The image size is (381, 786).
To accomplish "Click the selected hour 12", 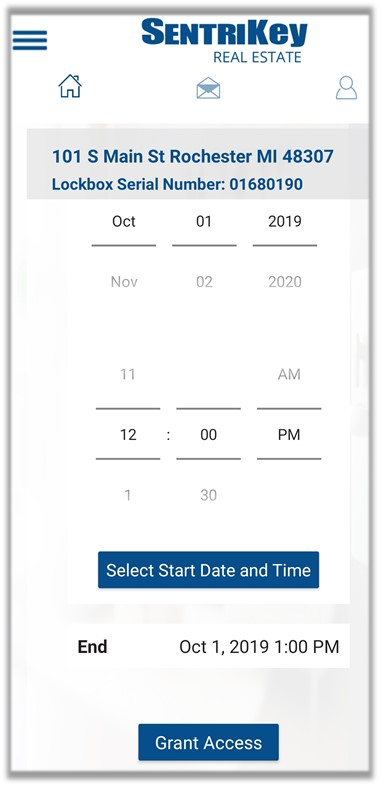I will (x=128, y=435).
